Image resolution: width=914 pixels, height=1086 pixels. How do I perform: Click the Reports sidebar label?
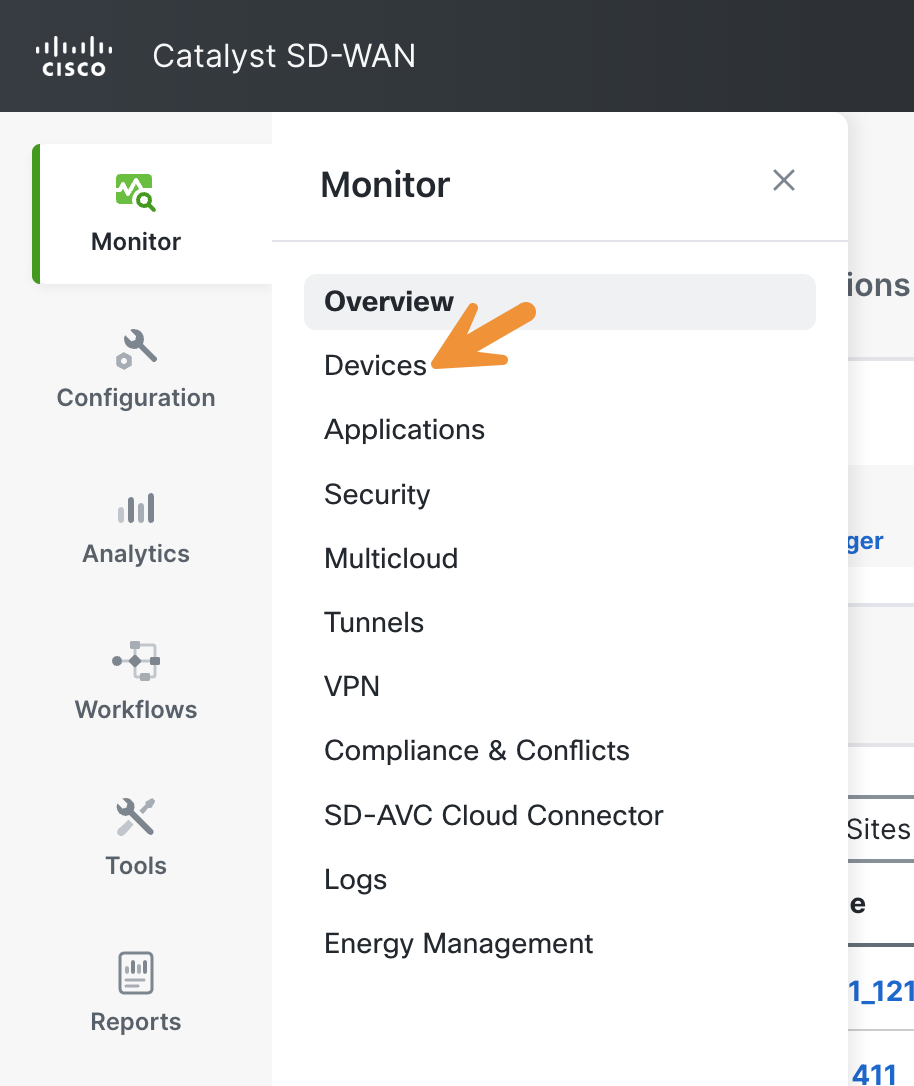coord(136,1022)
